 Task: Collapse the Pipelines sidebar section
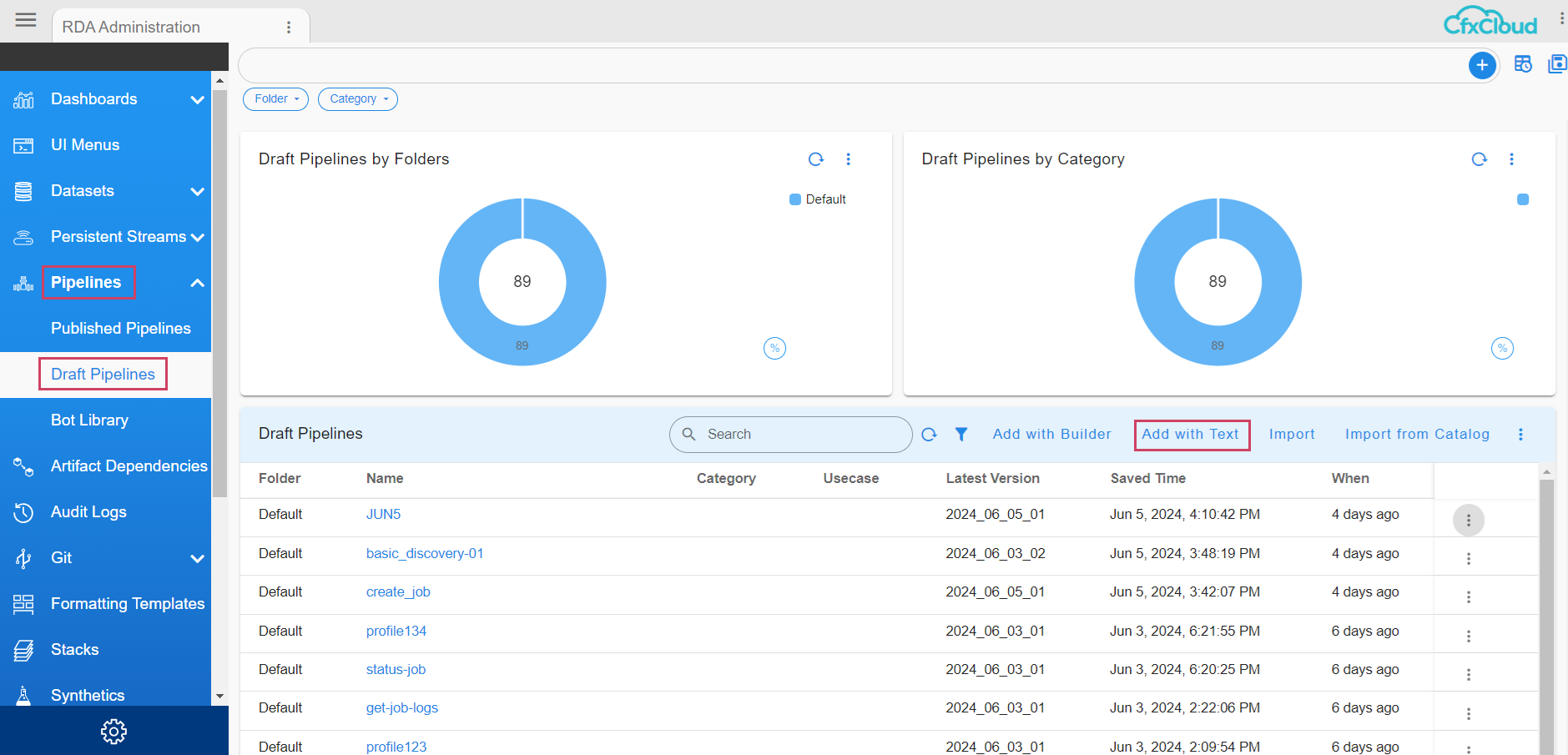pos(197,283)
